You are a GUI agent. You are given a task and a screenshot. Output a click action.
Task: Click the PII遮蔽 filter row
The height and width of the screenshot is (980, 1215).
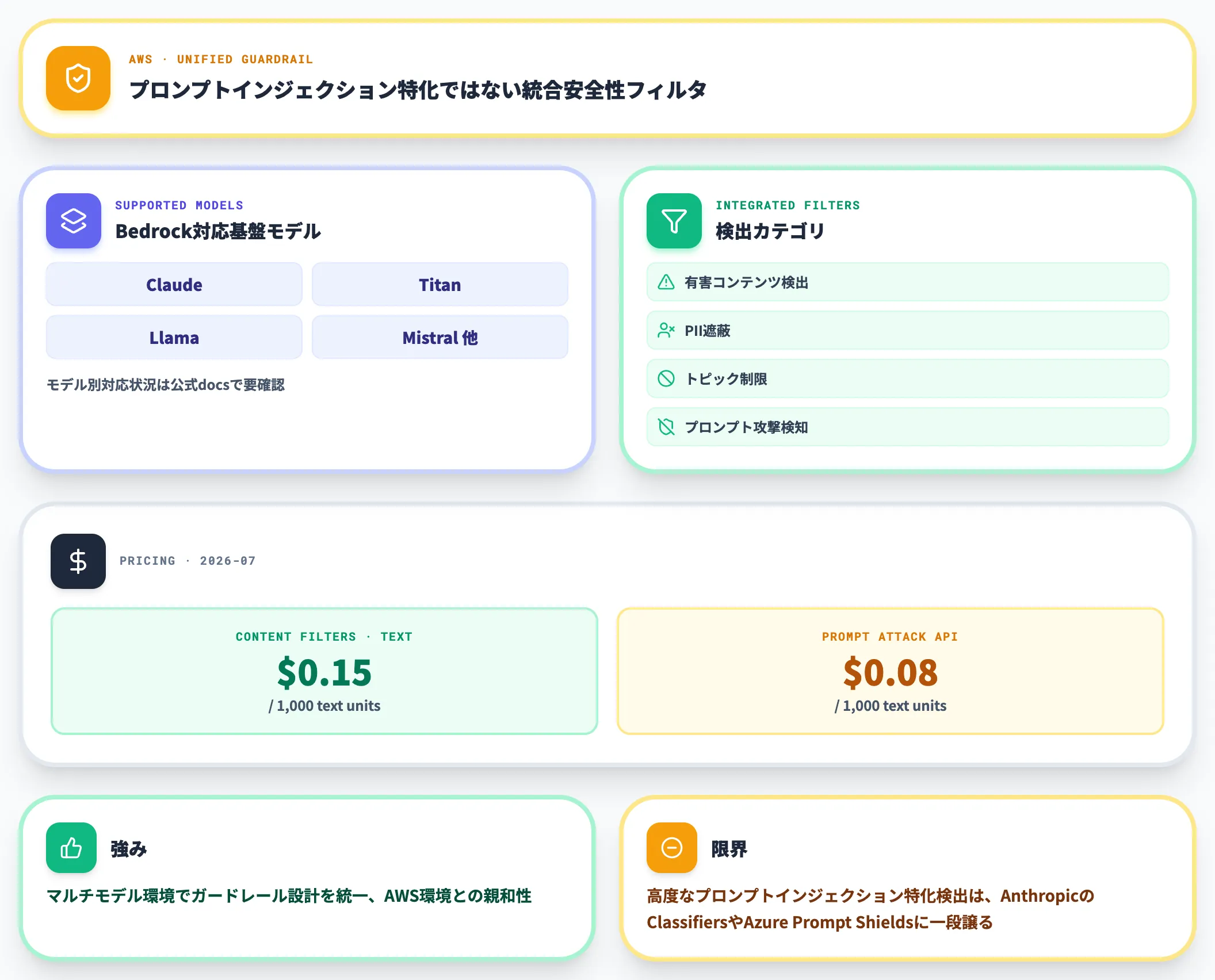(x=908, y=331)
